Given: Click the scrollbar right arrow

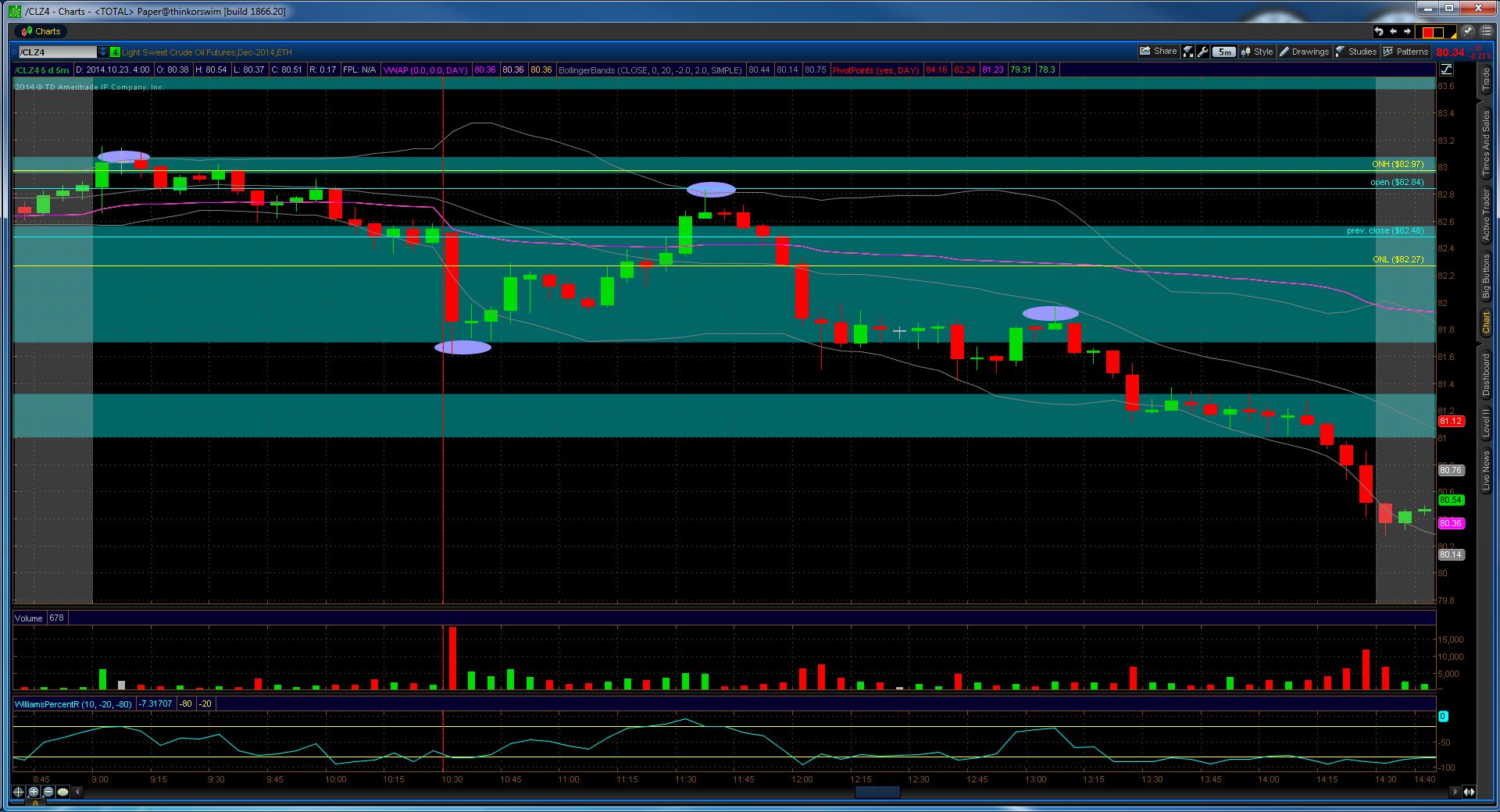Looking at the screenshot, I should [x=1455, y=792].
